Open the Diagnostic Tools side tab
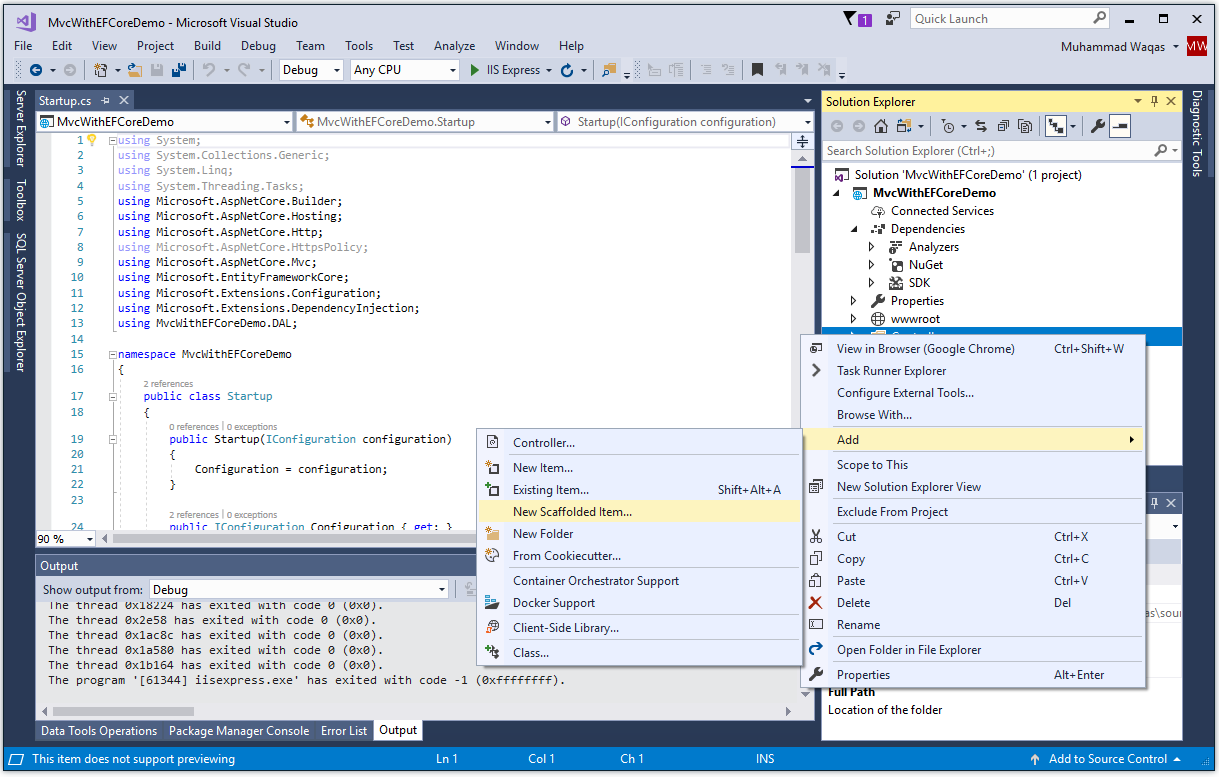Screen dimensions: 1219x777 1197,133
